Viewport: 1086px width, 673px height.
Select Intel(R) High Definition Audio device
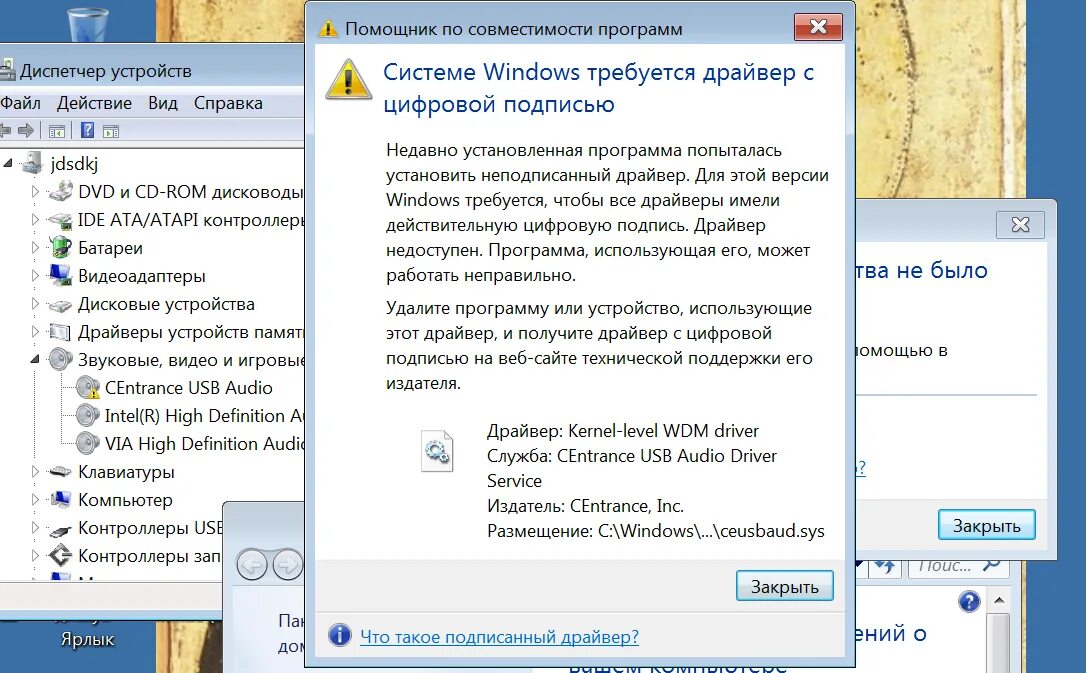(204, 415)
